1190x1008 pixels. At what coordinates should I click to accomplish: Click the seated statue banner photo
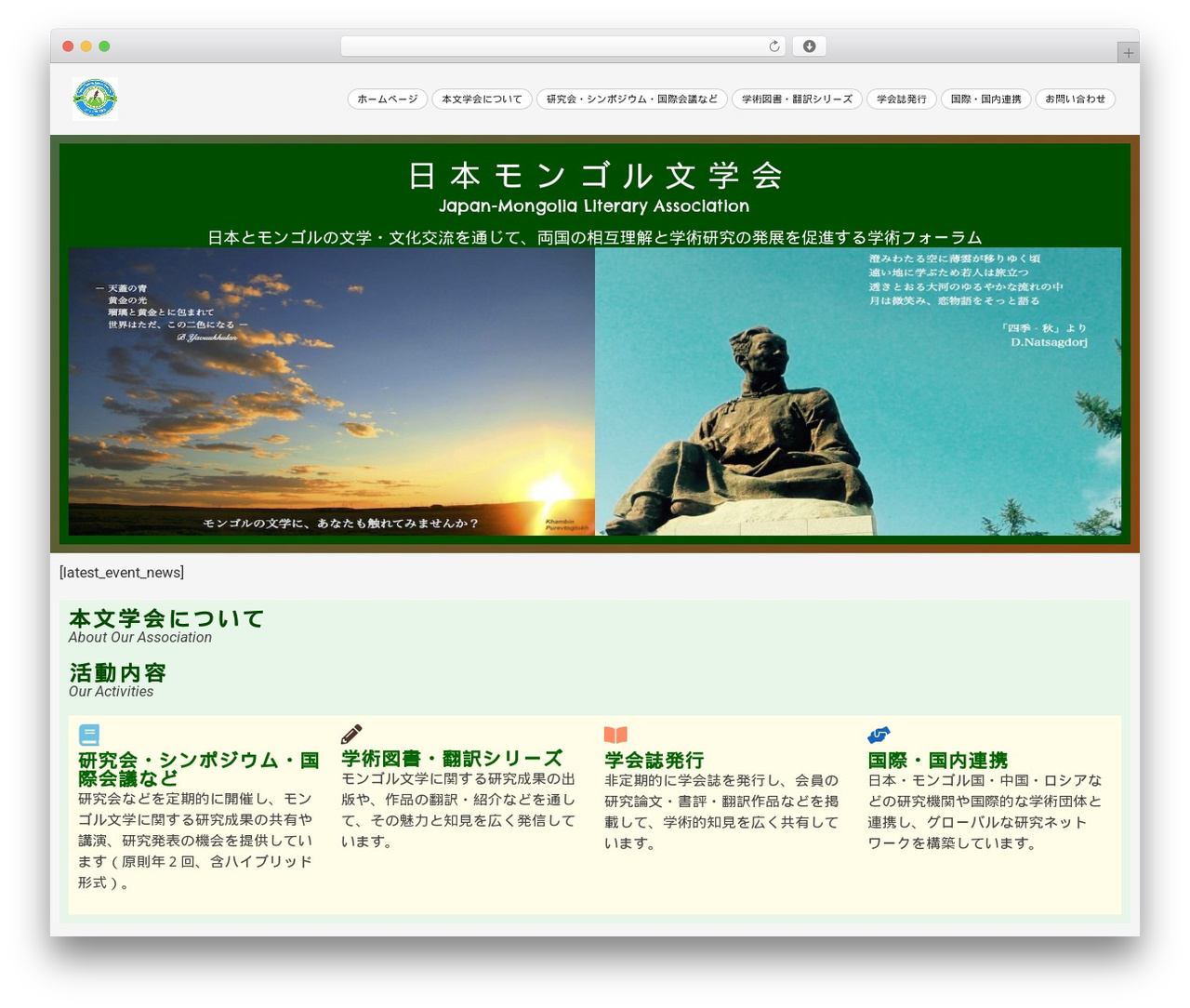pyautogui.click(x=858, y=391)
